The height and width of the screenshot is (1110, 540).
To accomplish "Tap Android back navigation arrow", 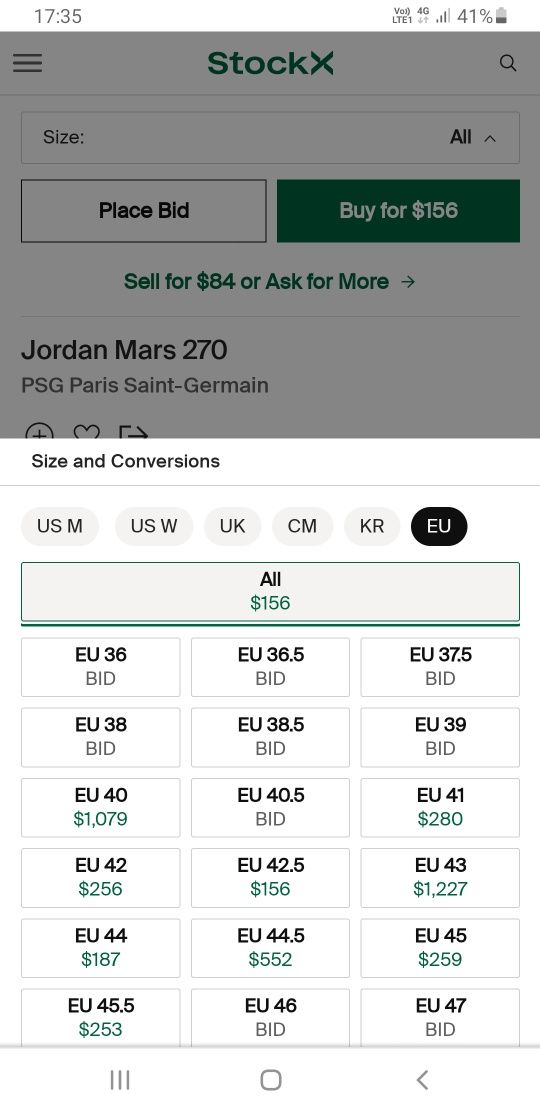I will pyautogui.click(x=422, y=1080).
